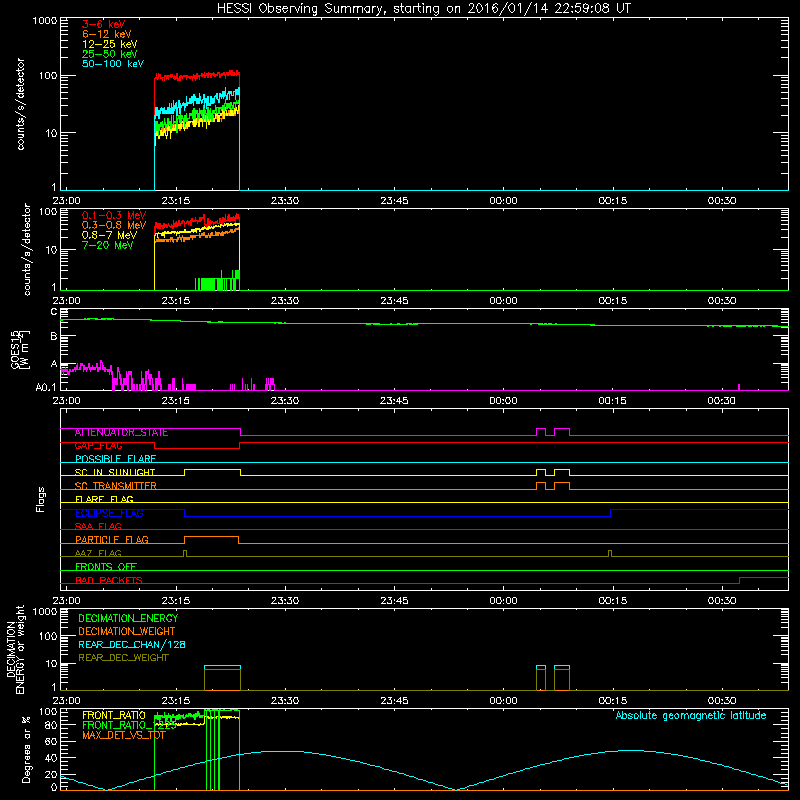The width and height of the screenshot is (800, 800).
Task: Click the BAD_PACKETS step-up after 00:30
Action: pos(740,580)
